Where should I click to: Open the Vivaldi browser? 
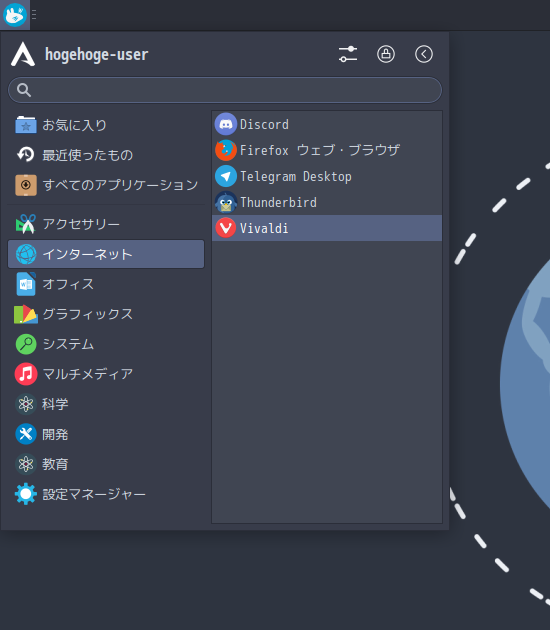tap(327, 228)
